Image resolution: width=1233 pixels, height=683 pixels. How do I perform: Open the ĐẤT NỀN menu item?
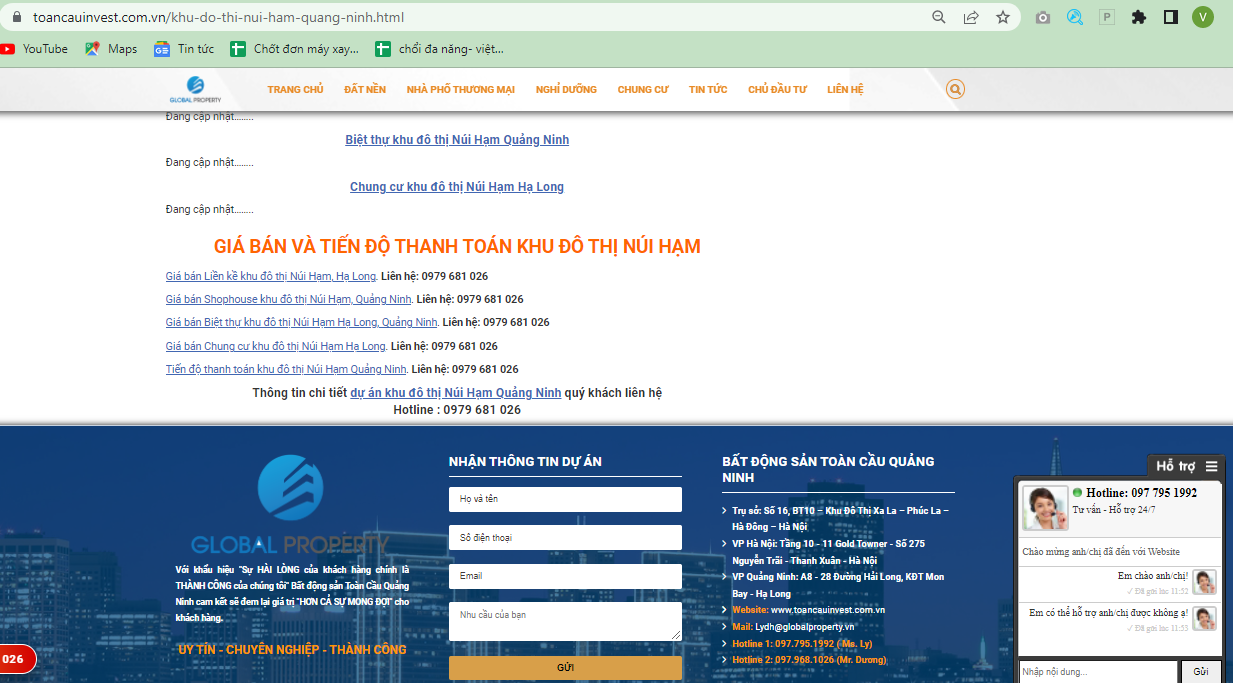[x=365, y=90]
